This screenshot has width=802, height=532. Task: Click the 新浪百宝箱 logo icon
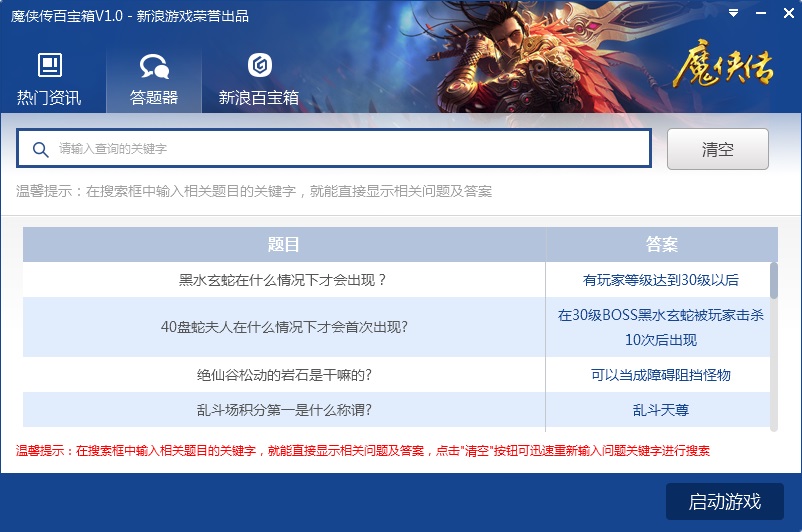click(259, 65)
